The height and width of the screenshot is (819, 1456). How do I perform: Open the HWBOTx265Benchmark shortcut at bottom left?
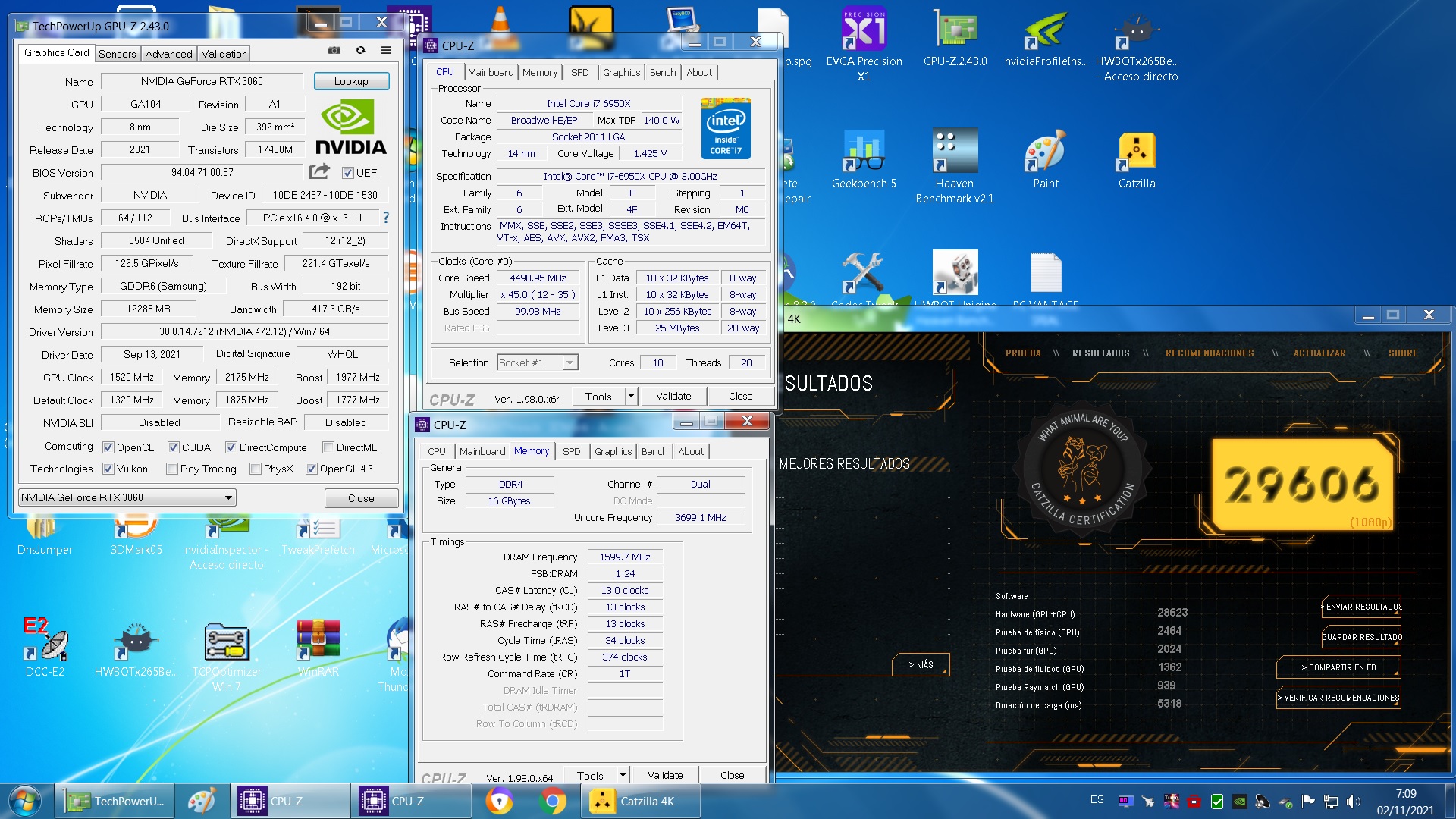(136, 647)
